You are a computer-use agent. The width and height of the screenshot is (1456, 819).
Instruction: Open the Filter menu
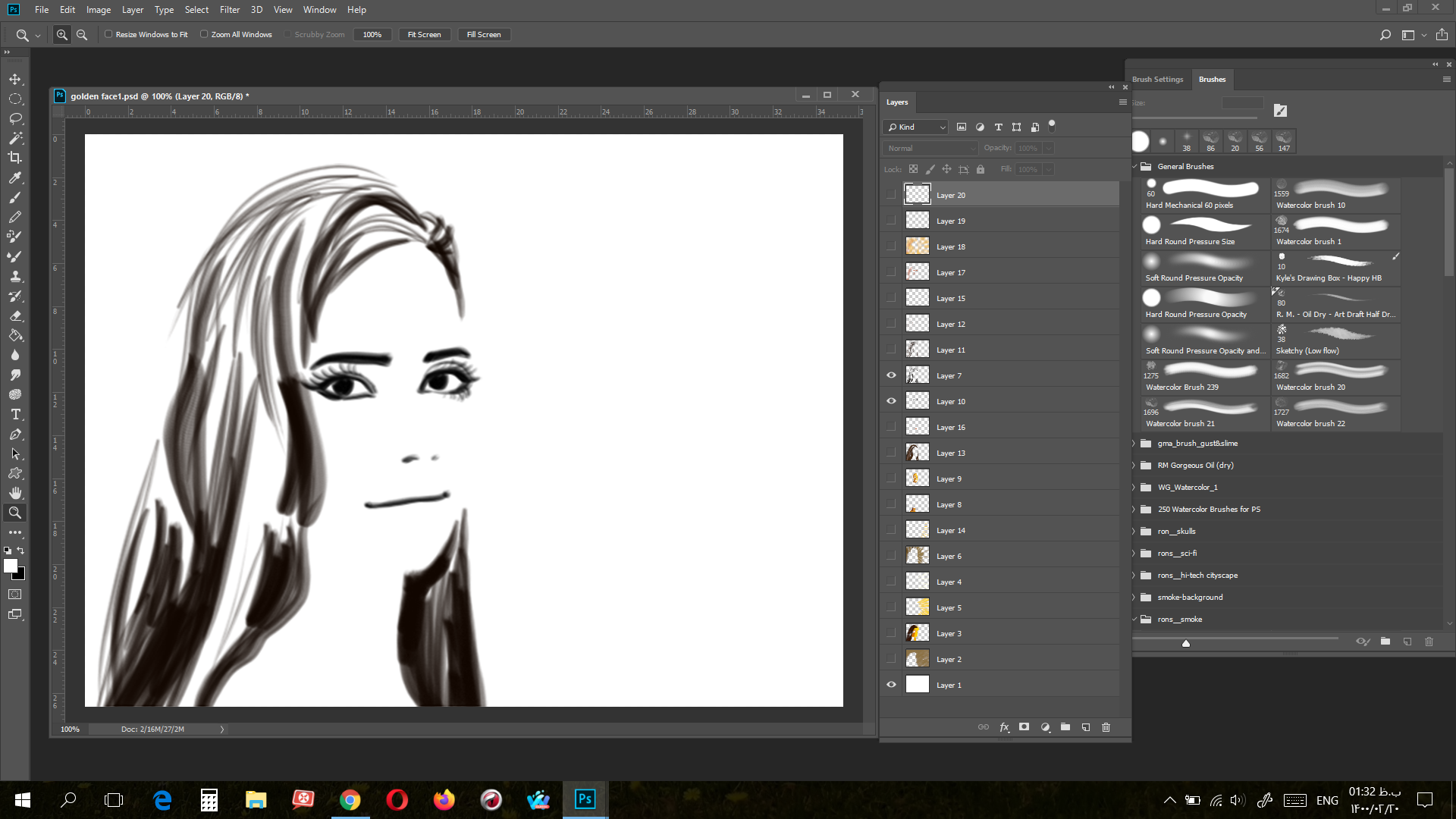tap(230, 10)
